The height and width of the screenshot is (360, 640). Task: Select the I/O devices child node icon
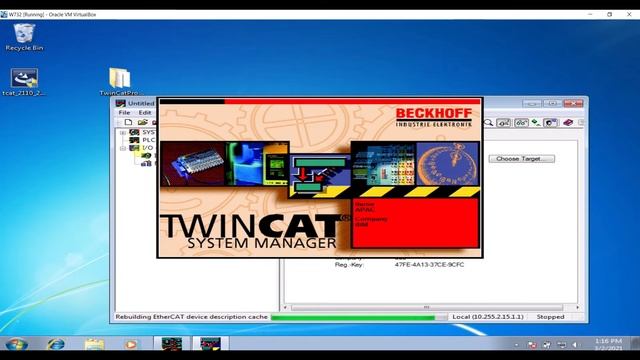146,156
